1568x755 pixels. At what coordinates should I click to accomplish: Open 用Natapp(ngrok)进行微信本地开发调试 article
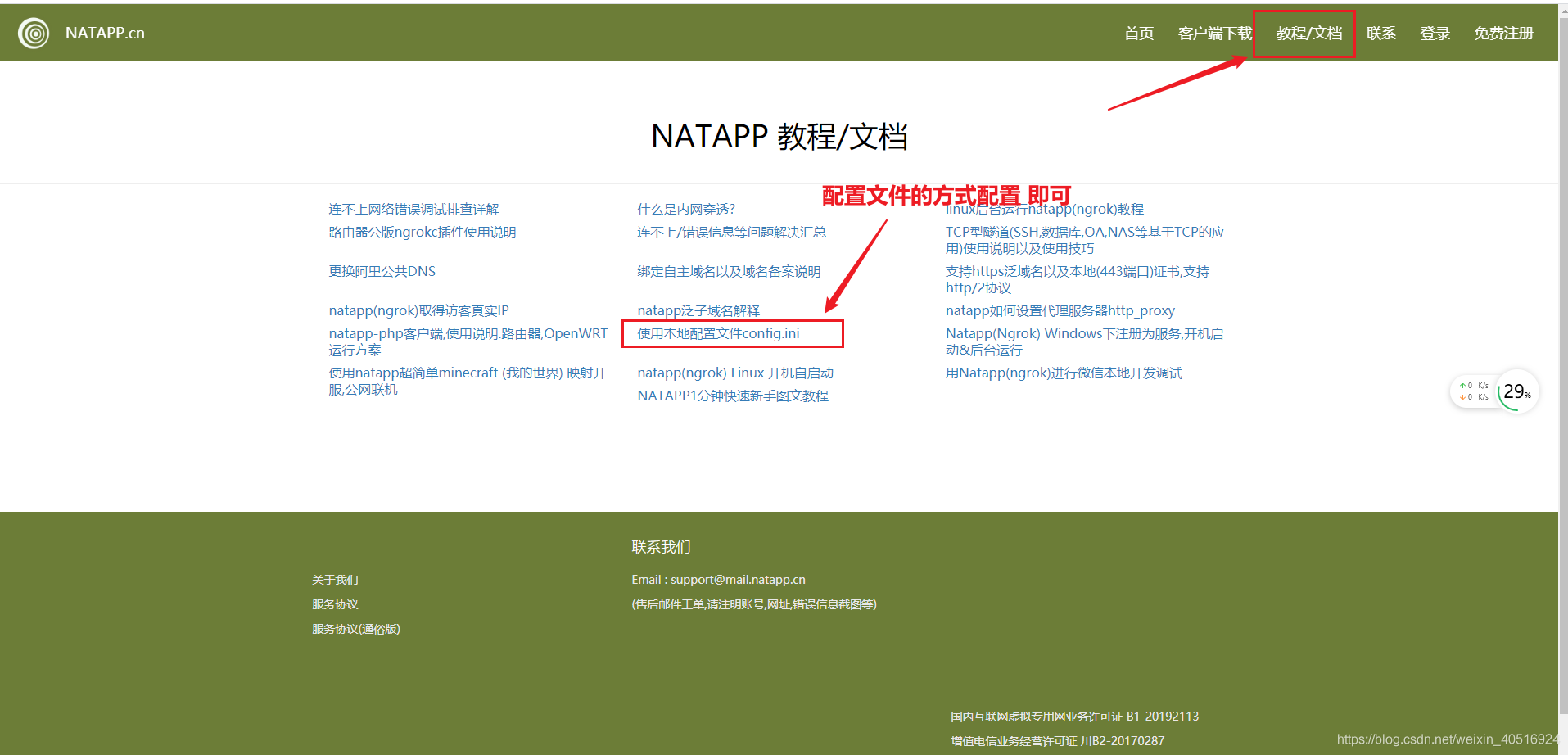pos(1064,373)
